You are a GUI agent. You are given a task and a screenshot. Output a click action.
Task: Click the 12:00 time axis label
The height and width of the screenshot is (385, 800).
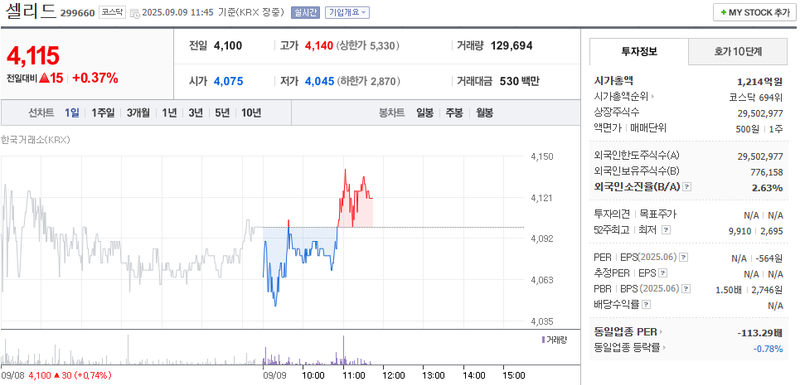coord(394,375)
